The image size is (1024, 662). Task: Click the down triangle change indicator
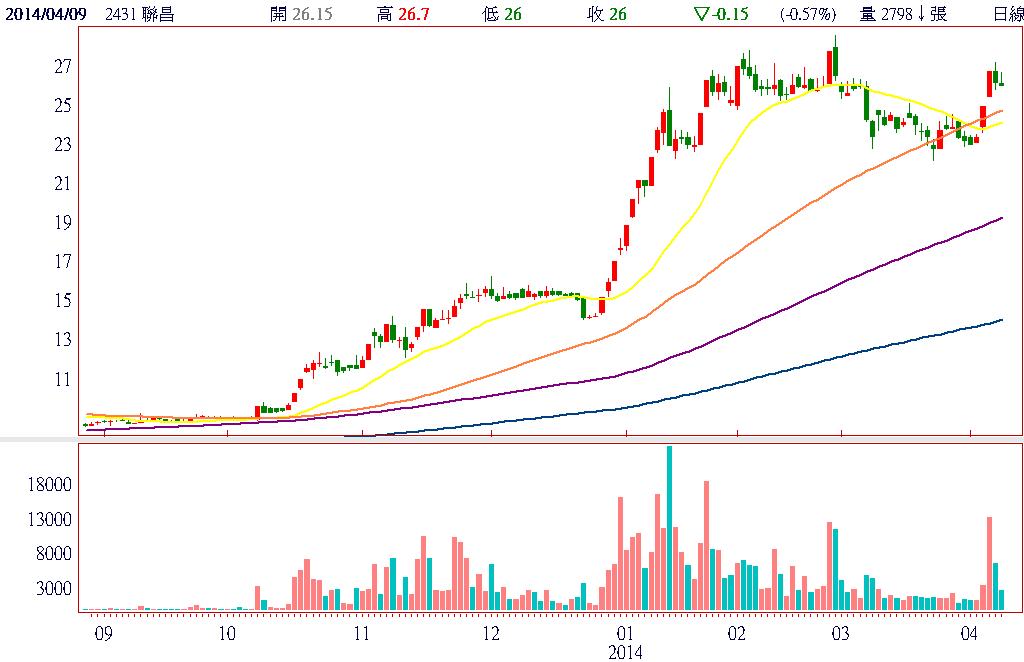[699, 14]
